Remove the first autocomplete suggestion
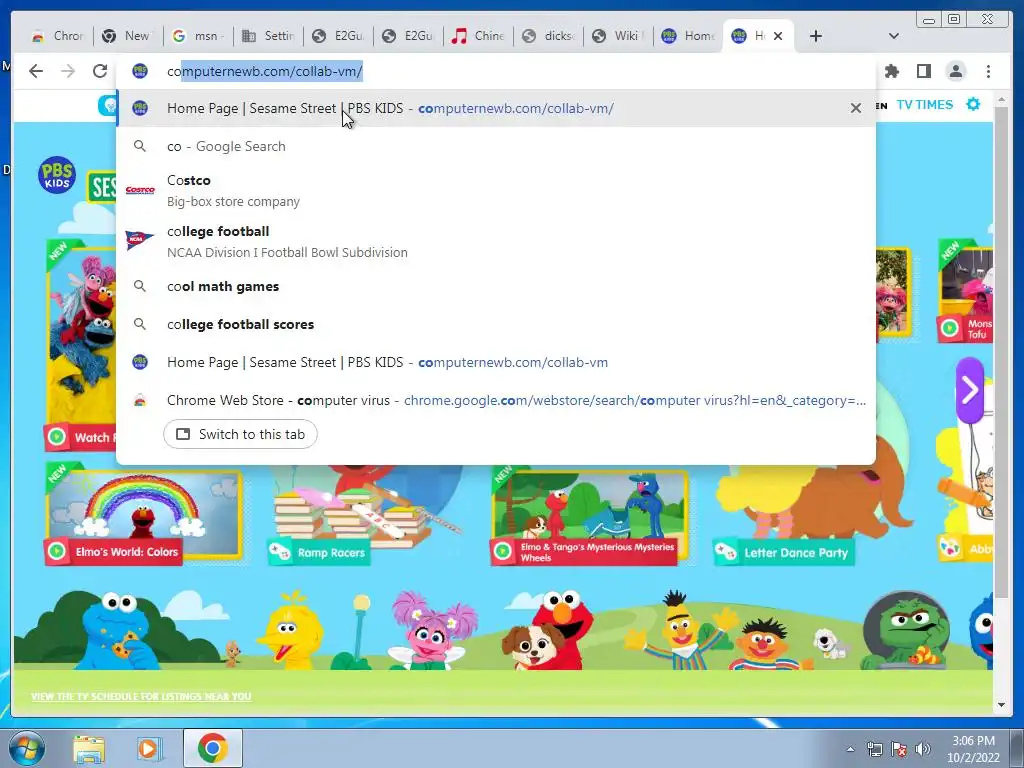The image size is (1024, 768). [856, 108]
